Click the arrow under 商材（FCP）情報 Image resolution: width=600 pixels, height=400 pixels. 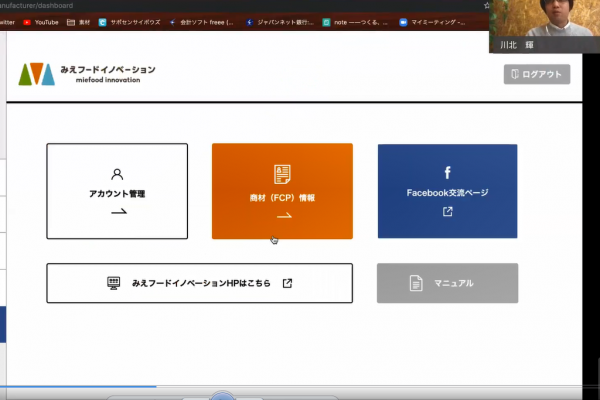click(284, 216)
